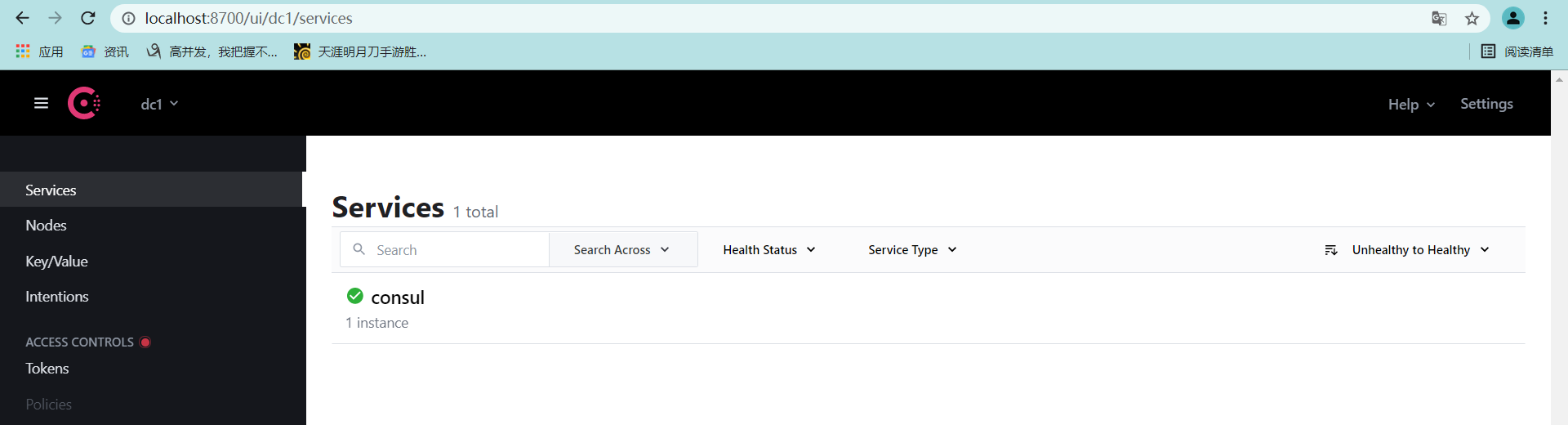
Task: Open the Service Type filter dropdown
Action: tap(912, 250)
